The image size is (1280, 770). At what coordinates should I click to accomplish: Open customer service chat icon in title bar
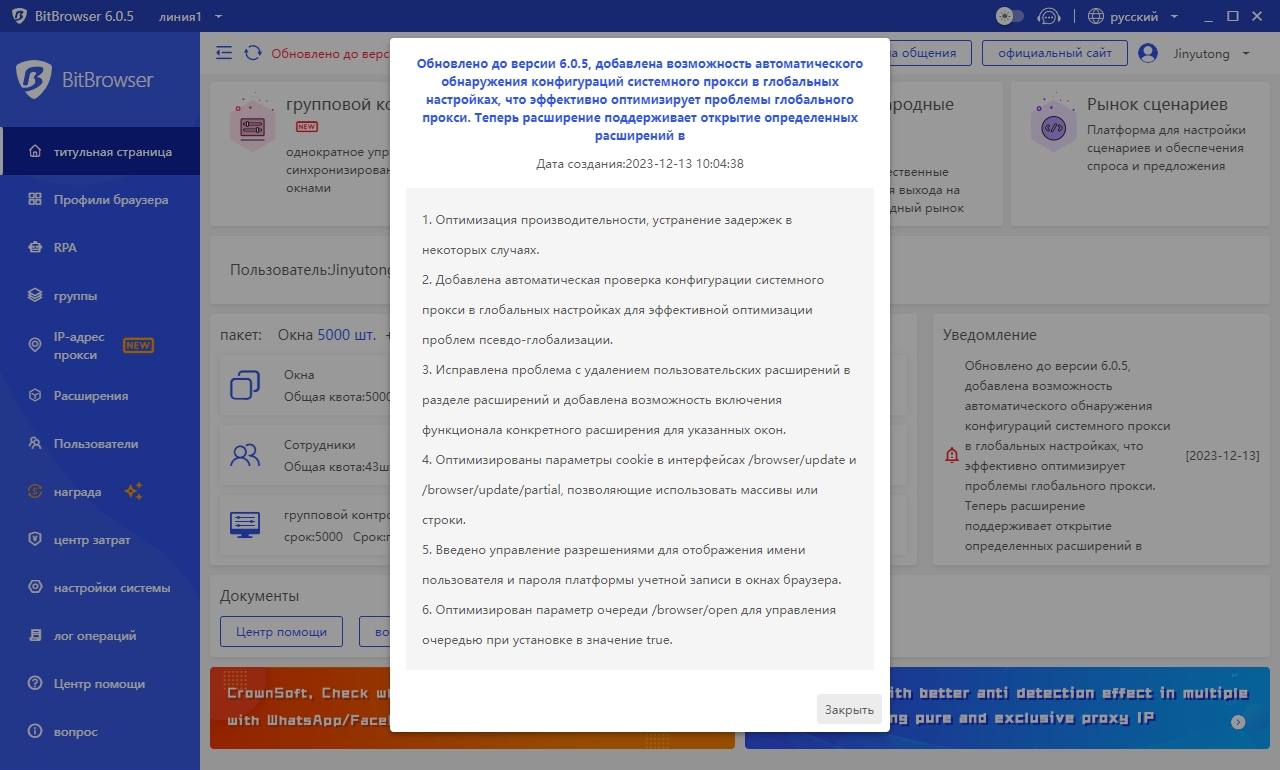[x=1049, y=16]
